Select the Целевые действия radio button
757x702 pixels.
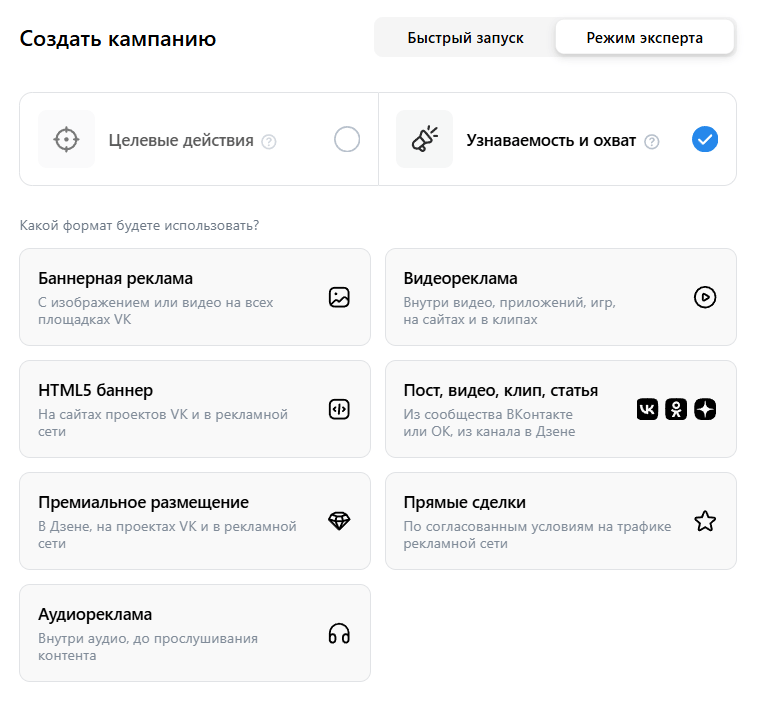[347, 140]
